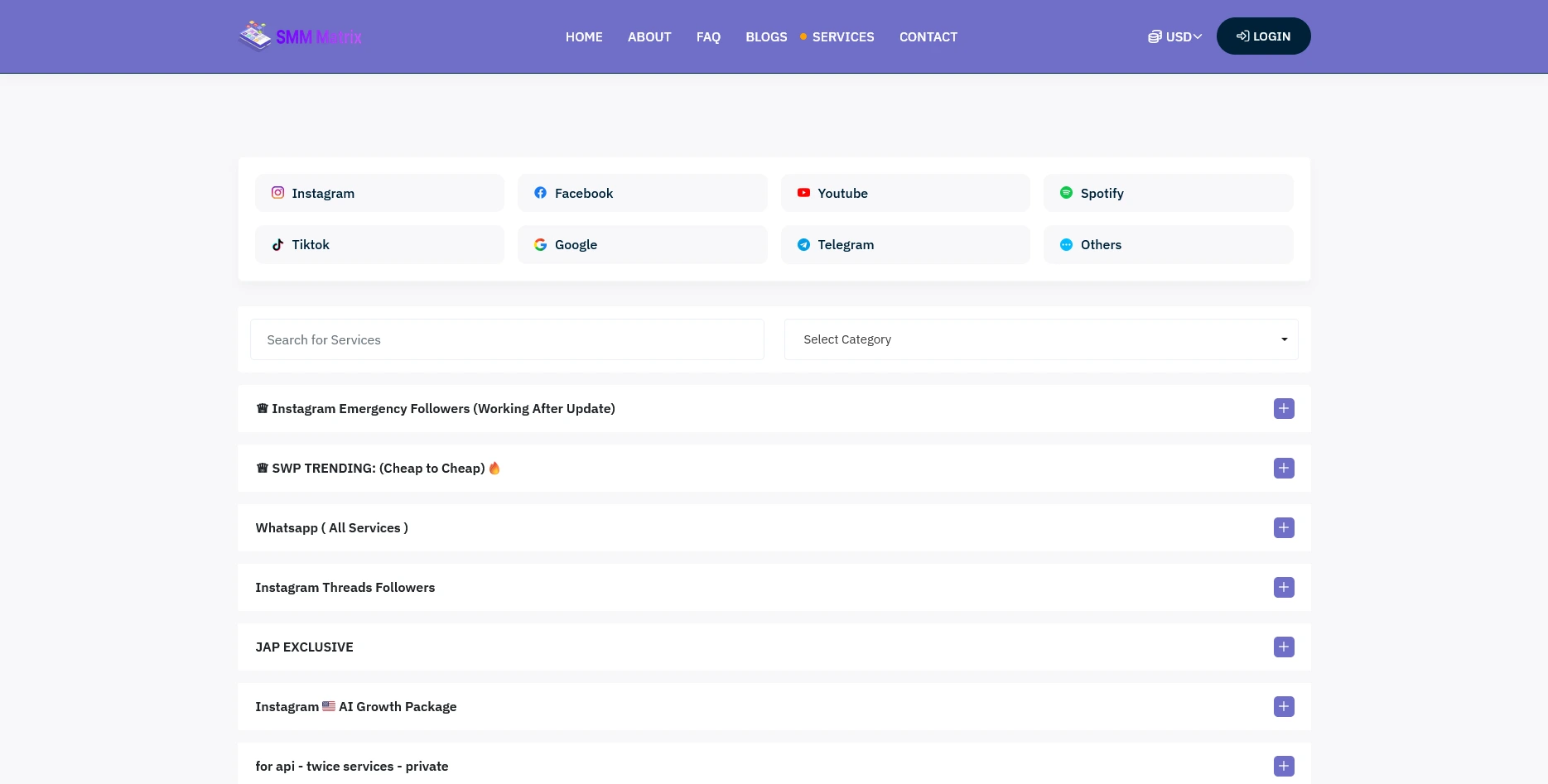1548x784 pixels.
Task: Click the LOGIN button
Action: (x=1263, y=36)
